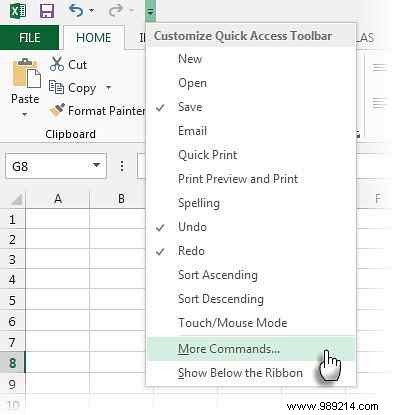Click the Undo arrow icon
The image size is (393, 415).
(x=76, y=11)
